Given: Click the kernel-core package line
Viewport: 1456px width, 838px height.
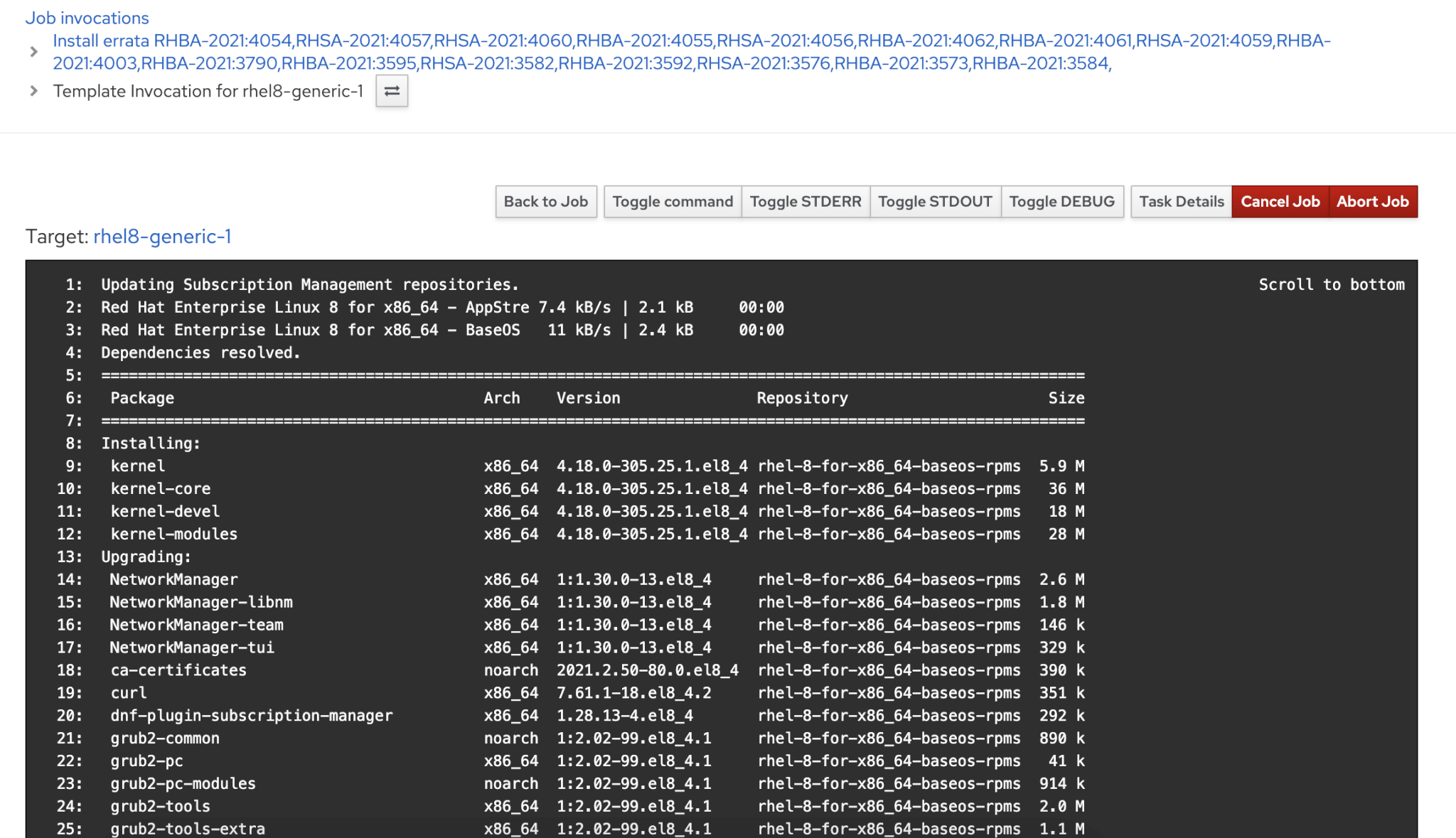Looking at the screenshot, I should (161, 489).
